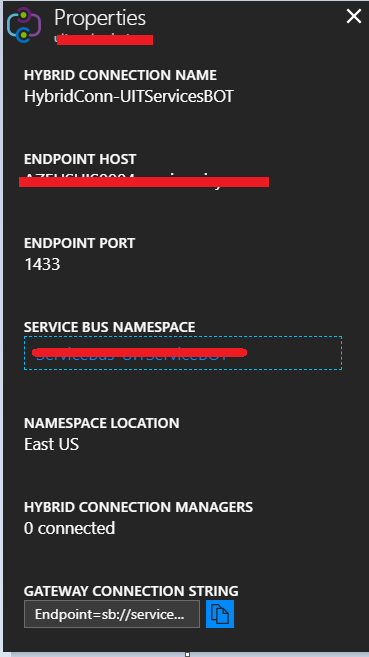Click the Properties blade title

100,18
